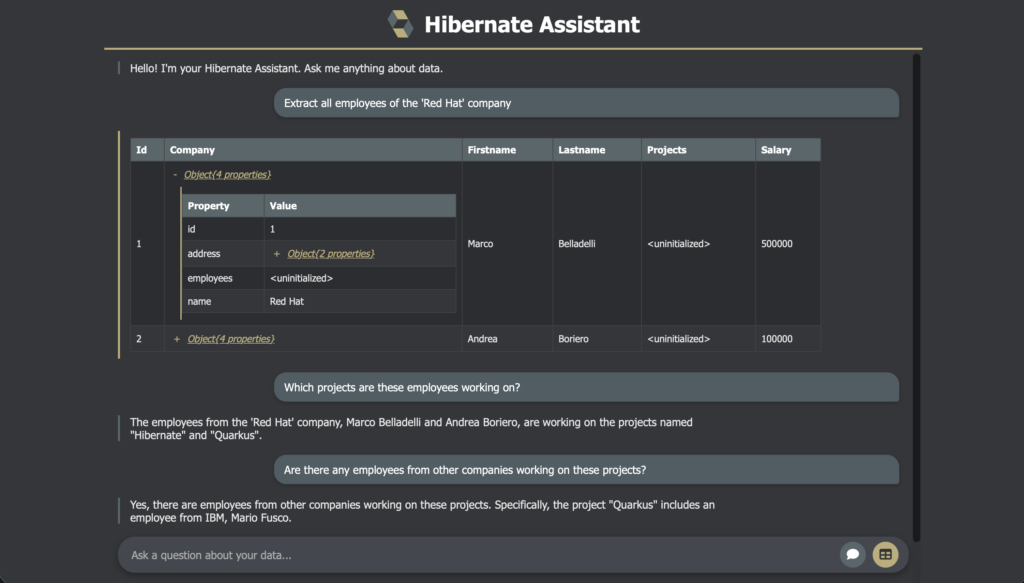
Task: Switch to chat response mode icon
Action: coord(852,554)
